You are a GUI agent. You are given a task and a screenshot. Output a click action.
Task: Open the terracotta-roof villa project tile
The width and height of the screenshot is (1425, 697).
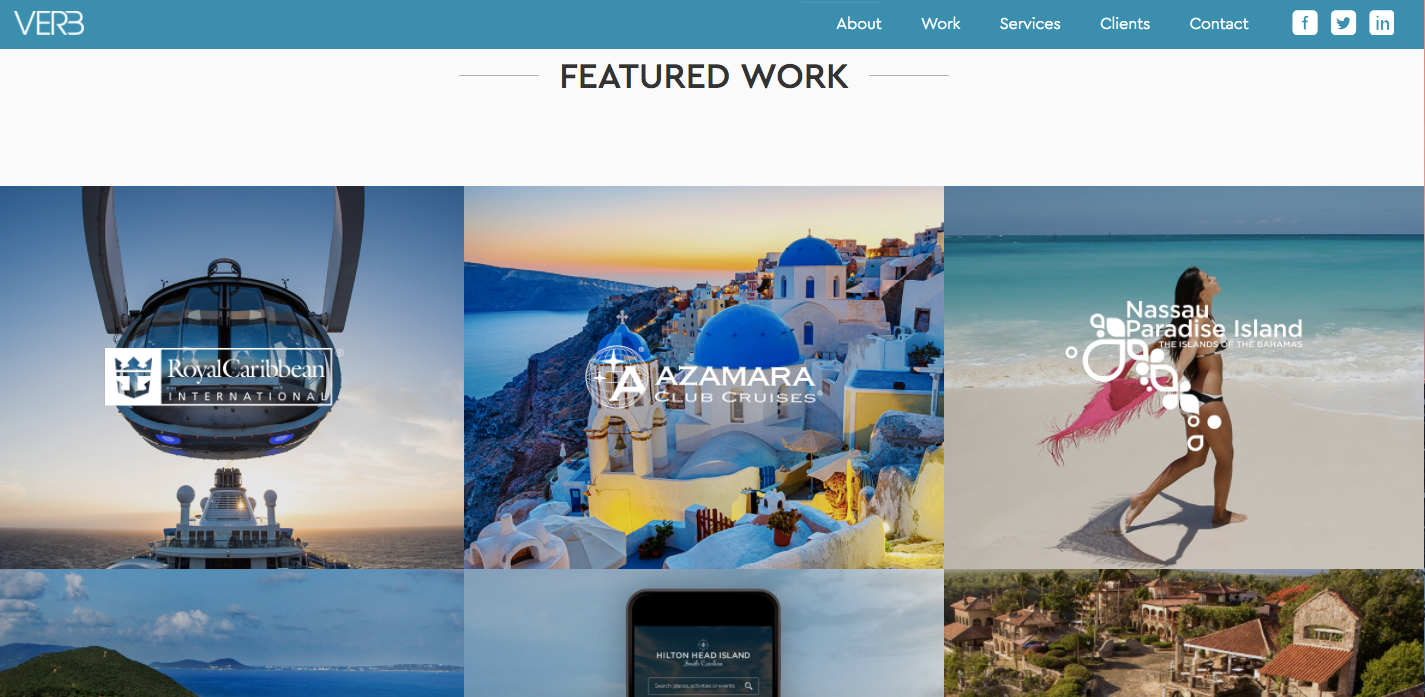click(1184, 633)
